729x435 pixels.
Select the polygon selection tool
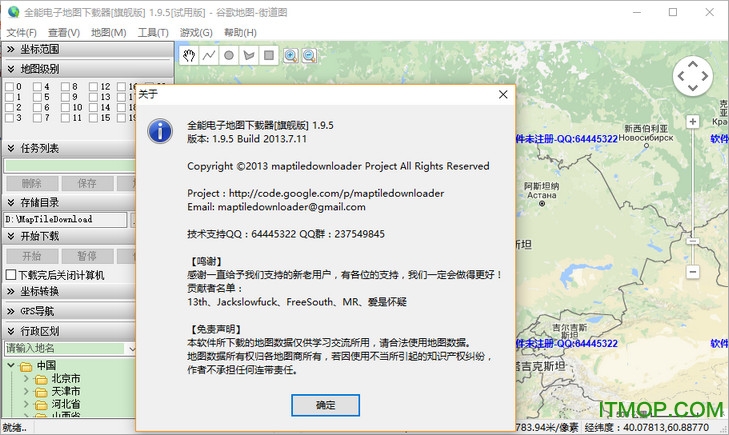[249, 56]
